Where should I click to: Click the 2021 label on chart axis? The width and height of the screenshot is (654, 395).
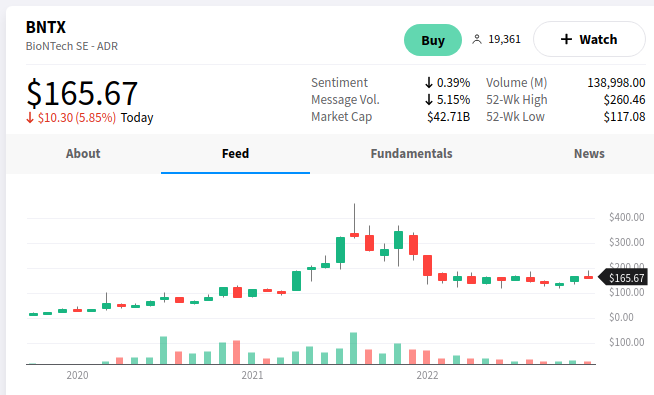point(252,375)
